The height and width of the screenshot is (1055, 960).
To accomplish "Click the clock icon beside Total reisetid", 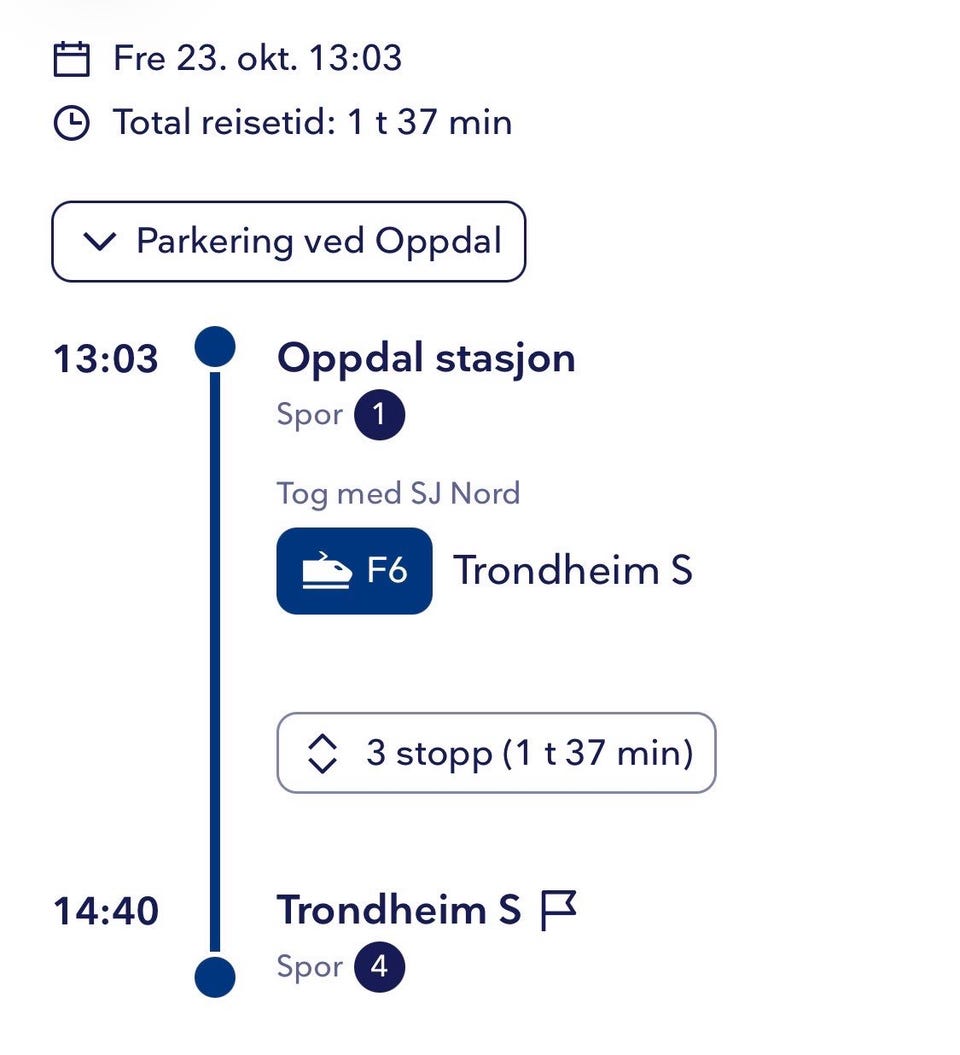I will pos(71,123).
